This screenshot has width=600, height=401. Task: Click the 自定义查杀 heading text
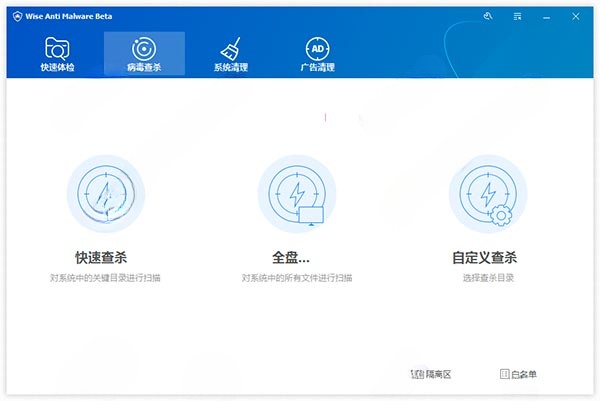[x=484, y=258]
